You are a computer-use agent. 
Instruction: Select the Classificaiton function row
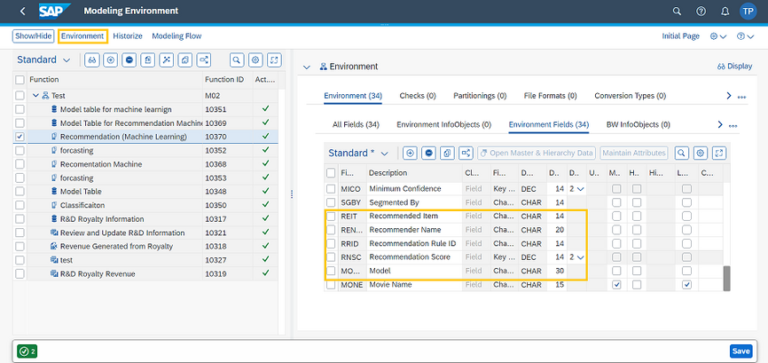click(146, 205)
